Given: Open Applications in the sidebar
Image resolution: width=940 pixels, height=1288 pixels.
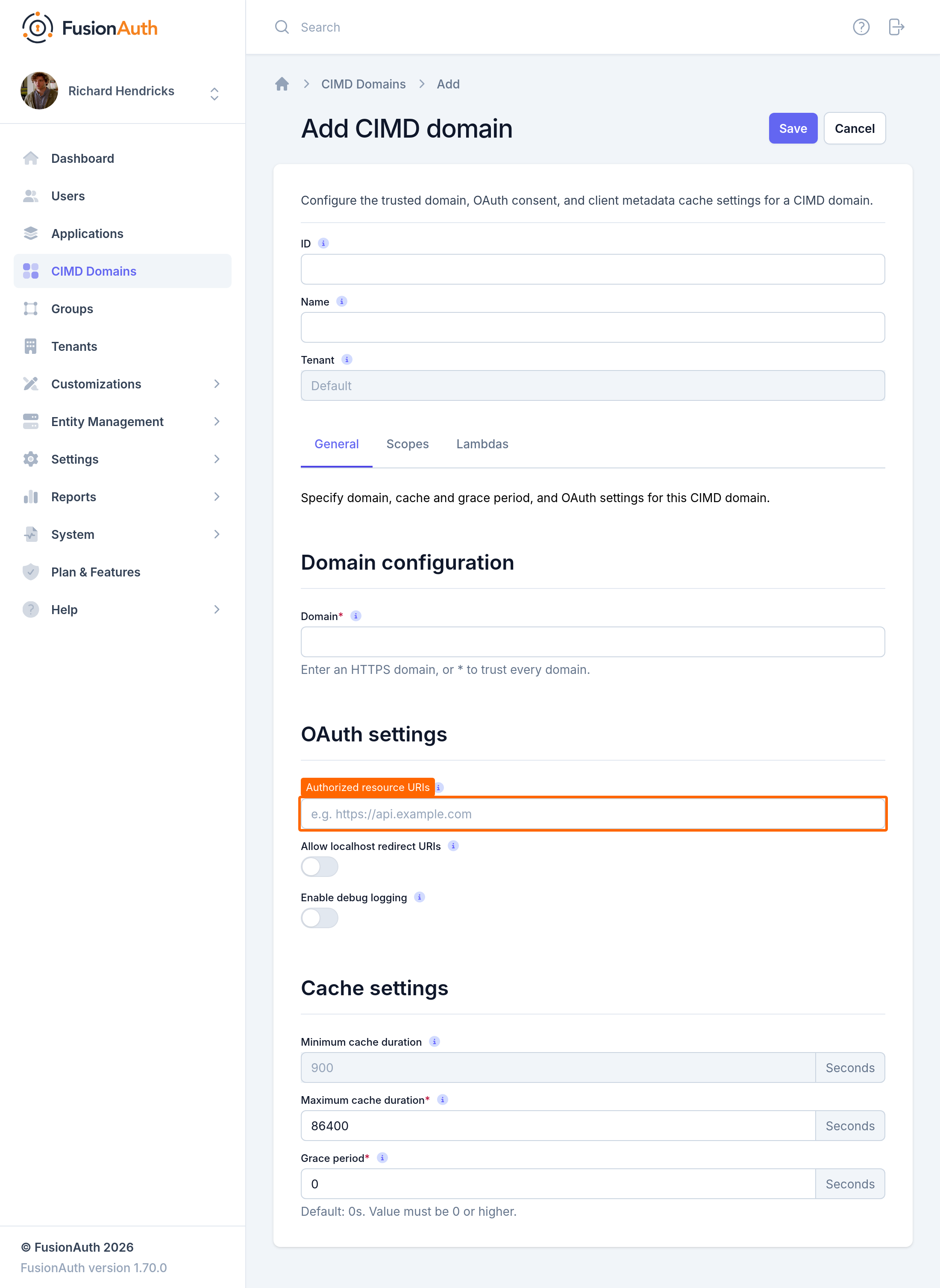Looking at the screenshot, I should (122, 233).
